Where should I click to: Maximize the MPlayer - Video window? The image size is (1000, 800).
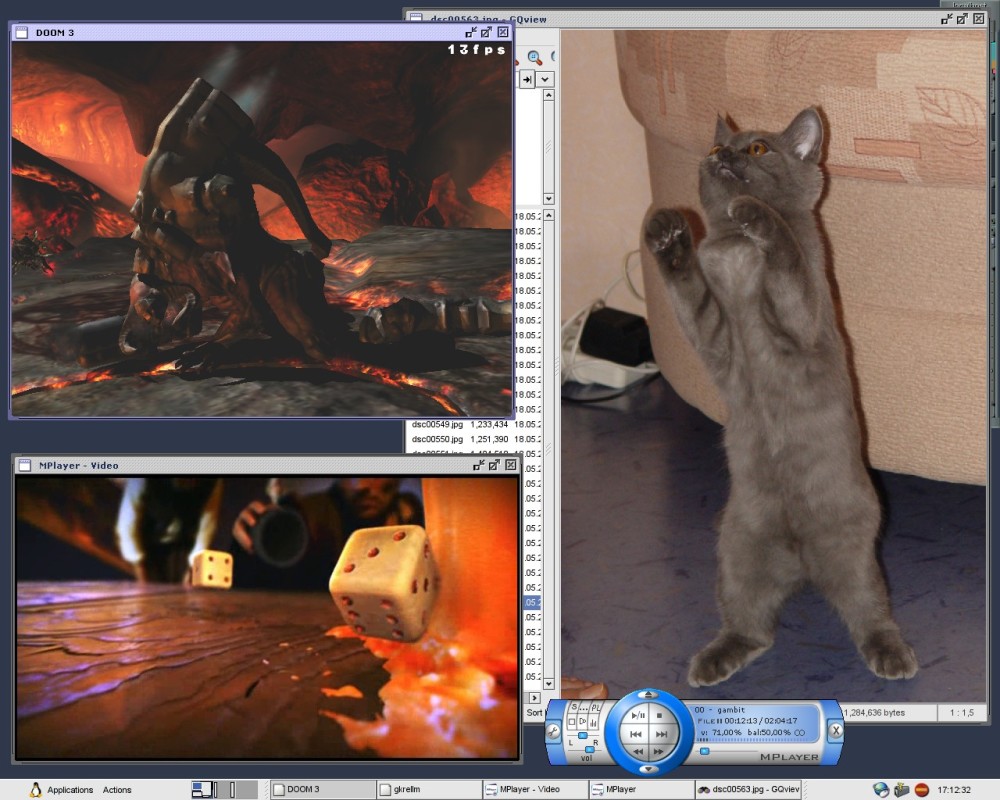point(494,465)
